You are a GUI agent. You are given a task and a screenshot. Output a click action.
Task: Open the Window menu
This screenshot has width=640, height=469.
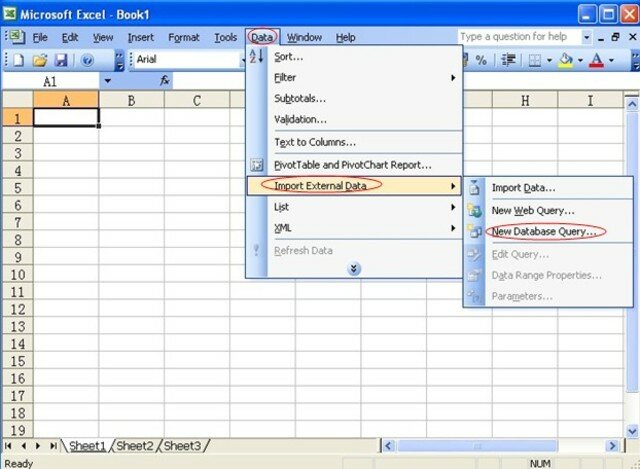[x=304, y=38]
